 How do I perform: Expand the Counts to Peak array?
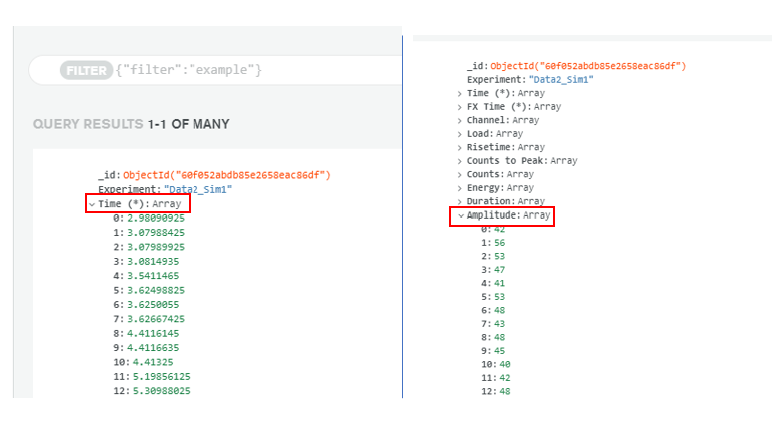(x=460, y=160)
